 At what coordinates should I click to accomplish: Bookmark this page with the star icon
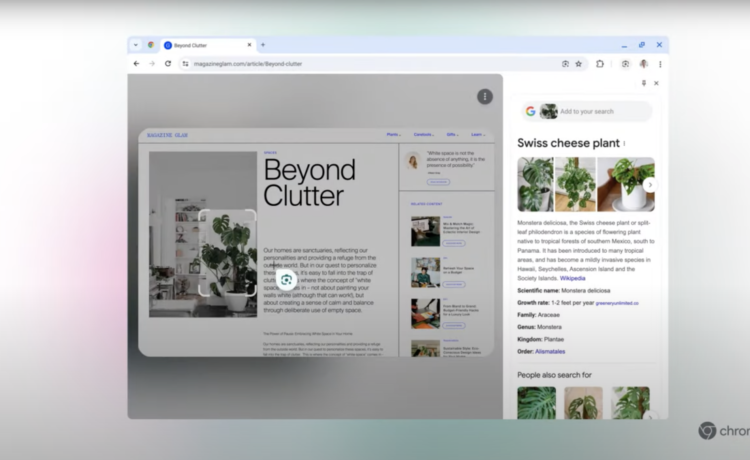[579, 64]
